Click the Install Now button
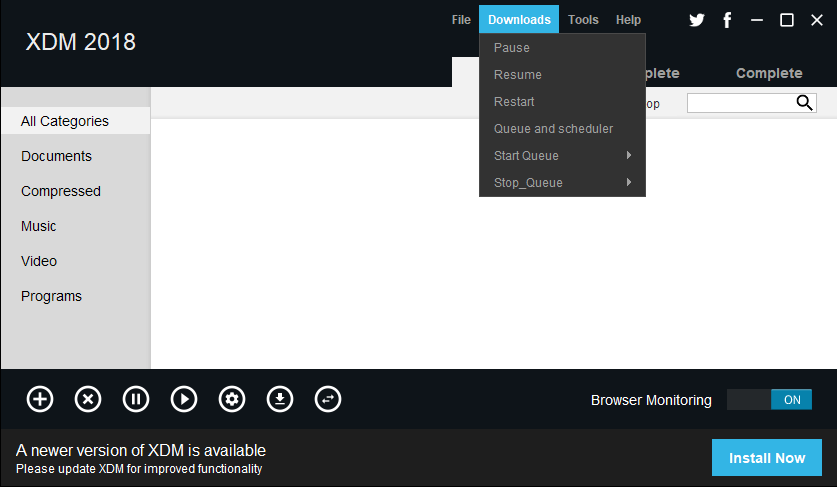This screenshot has height=487, width=837. point(767,458)
